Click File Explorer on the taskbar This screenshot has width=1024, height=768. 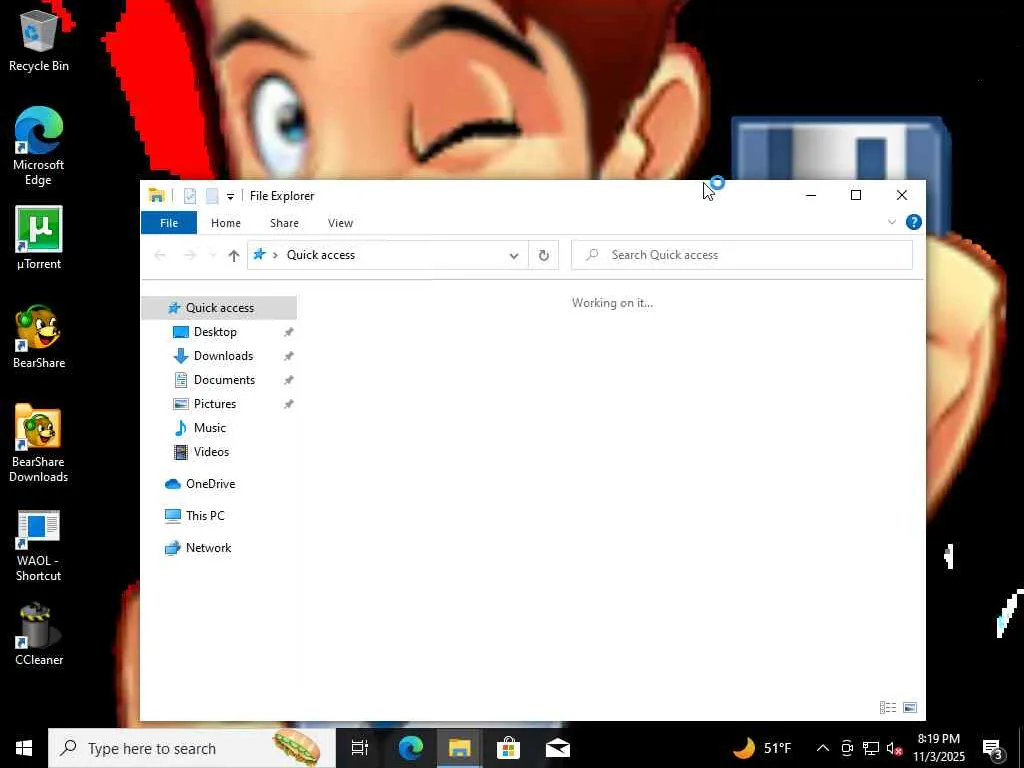tap(460, 748)
